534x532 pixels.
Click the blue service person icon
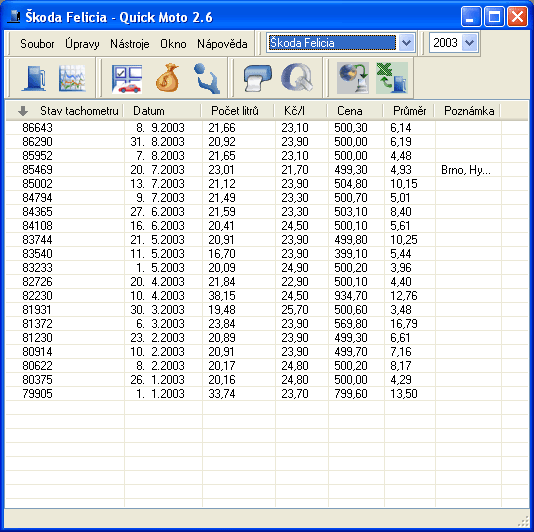[x=207, y=78]
